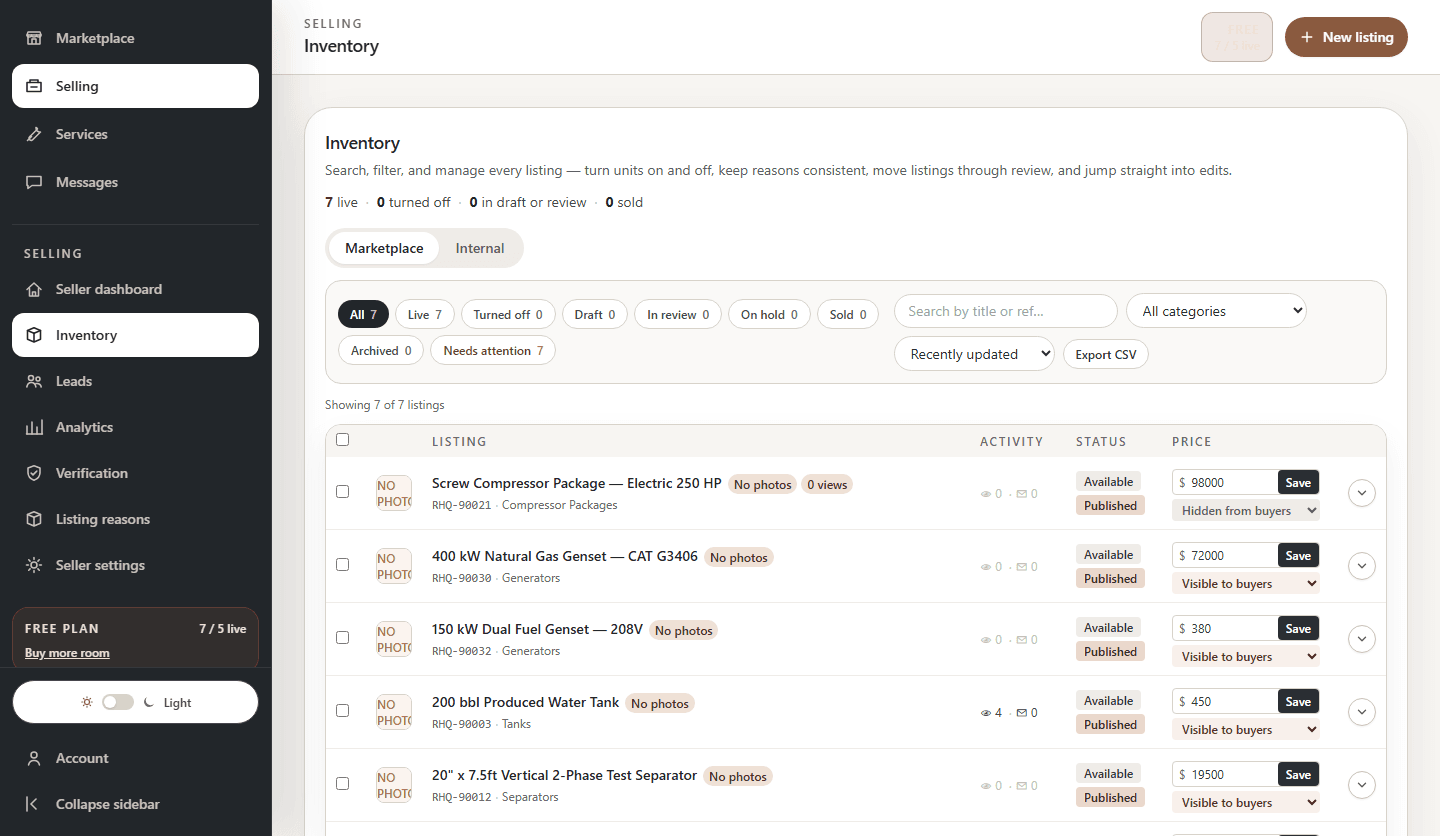This screenshot has height=836, width=1440.
Task: Click Selling briefcase icon in sidebar
Action: coord(34,86)
